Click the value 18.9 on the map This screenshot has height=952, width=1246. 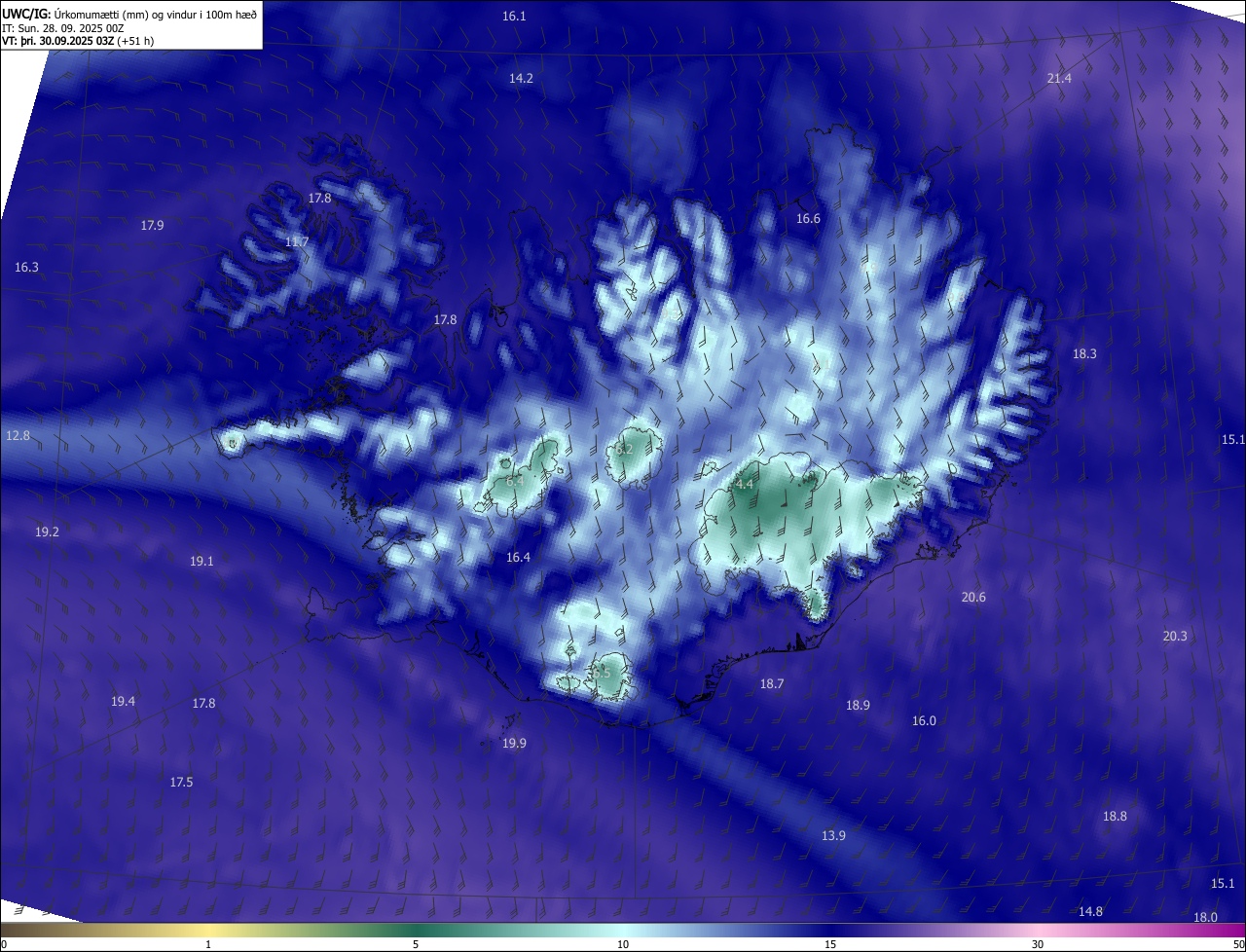(858, 706)
